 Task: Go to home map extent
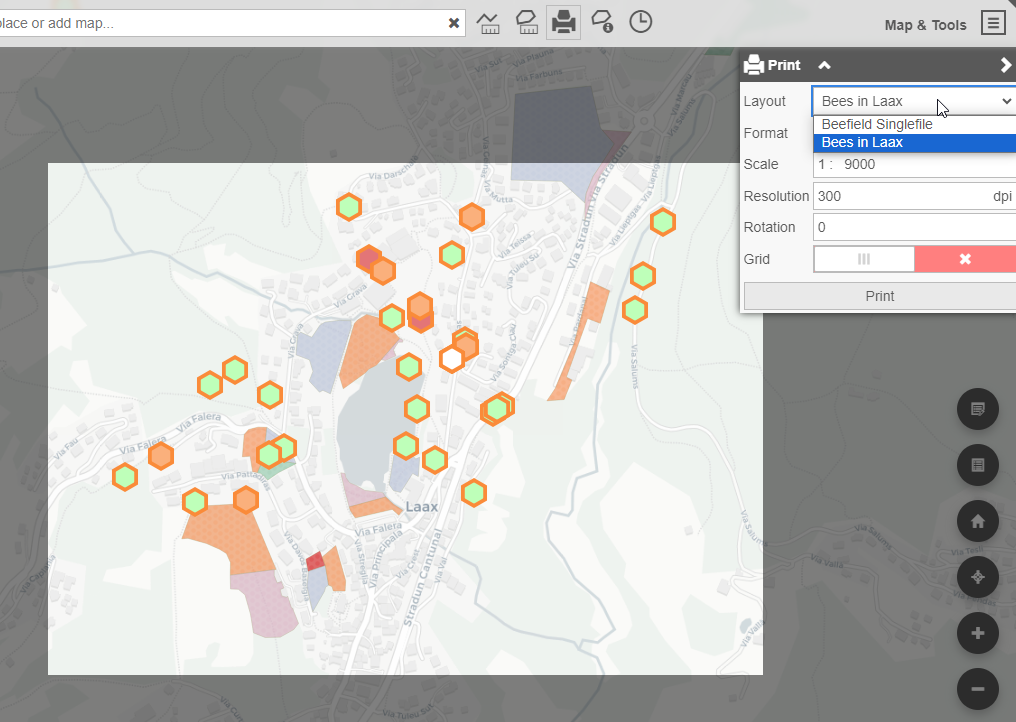pyautogui.click(x=977, y=521)
